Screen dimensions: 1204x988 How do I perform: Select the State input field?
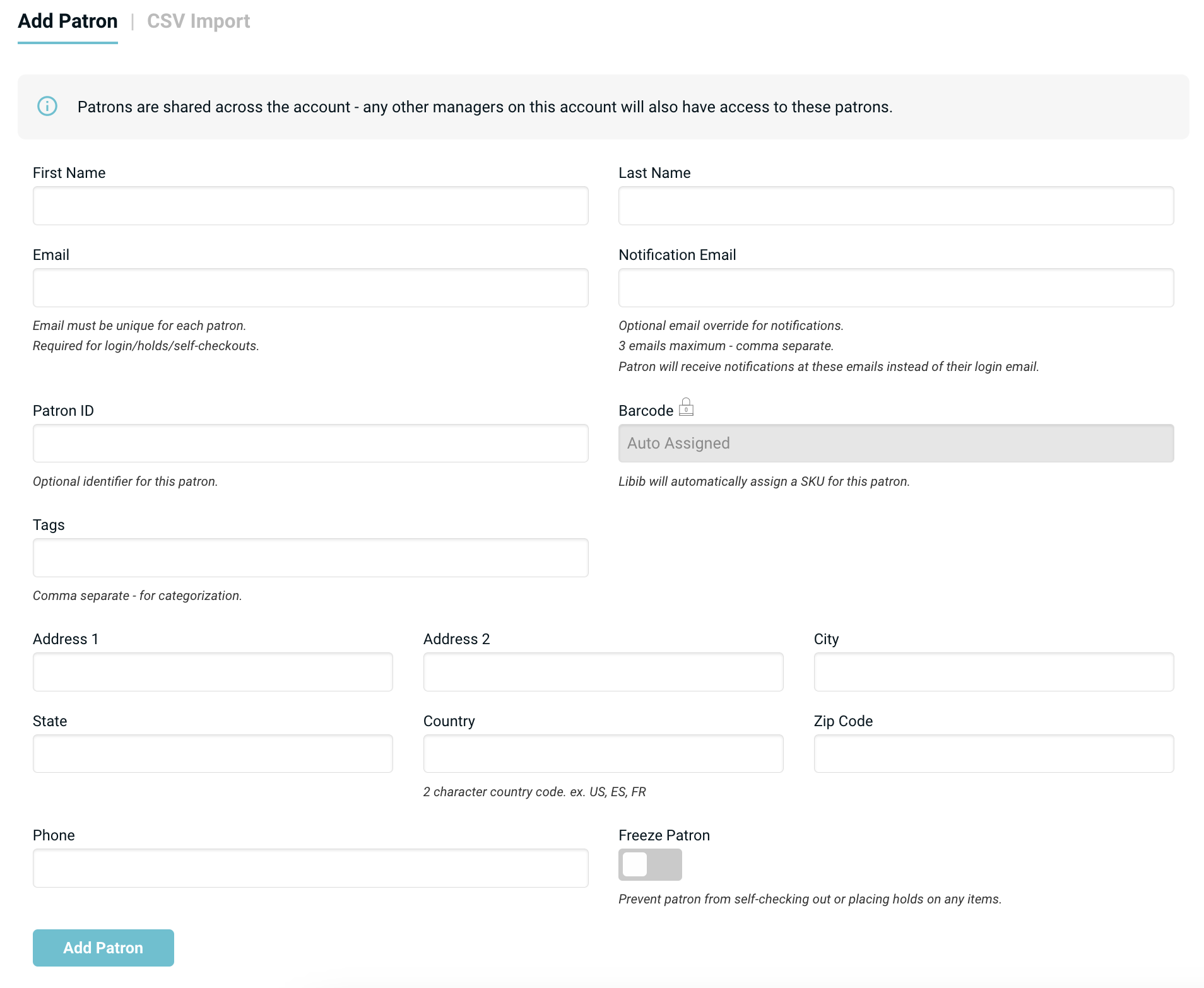[x=213, y=754]
